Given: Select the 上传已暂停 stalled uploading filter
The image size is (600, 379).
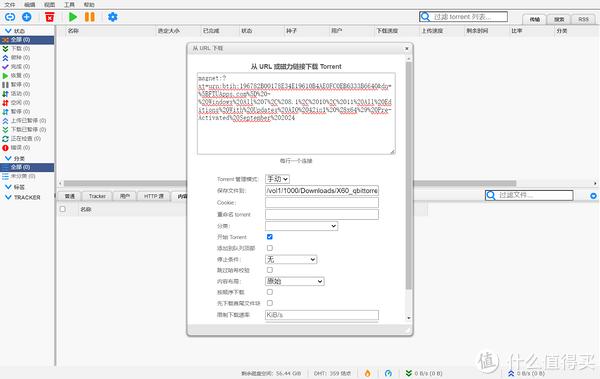Looking at the screenshot, I should coord(27,121).
